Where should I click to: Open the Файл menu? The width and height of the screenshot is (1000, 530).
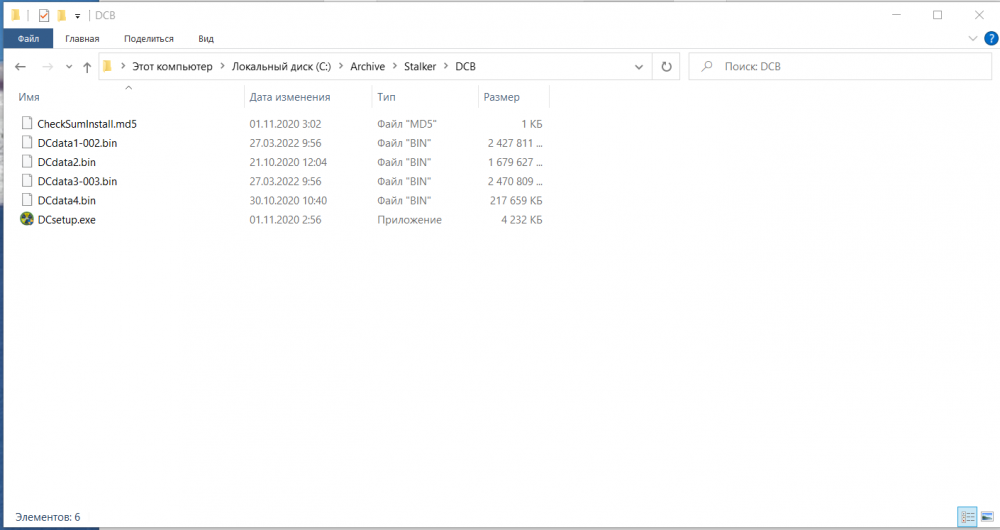(28, 38)
